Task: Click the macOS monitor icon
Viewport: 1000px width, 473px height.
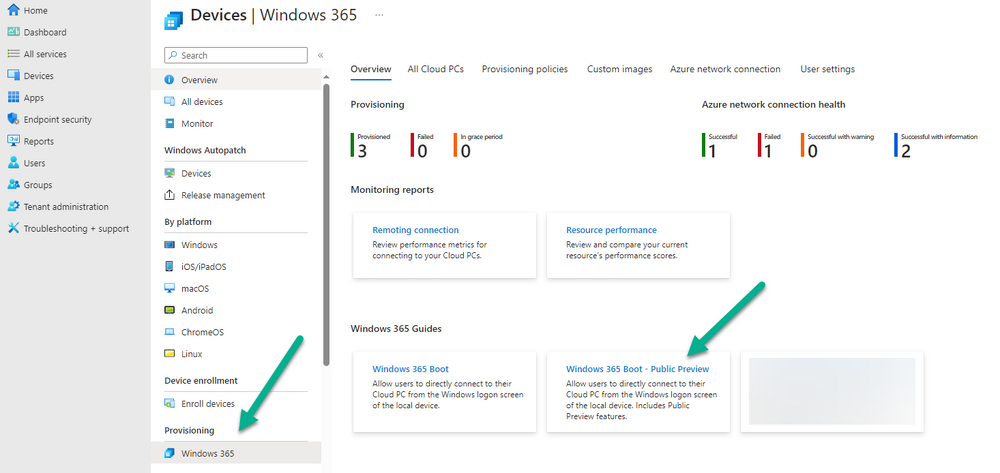Action: click(170, 289)
